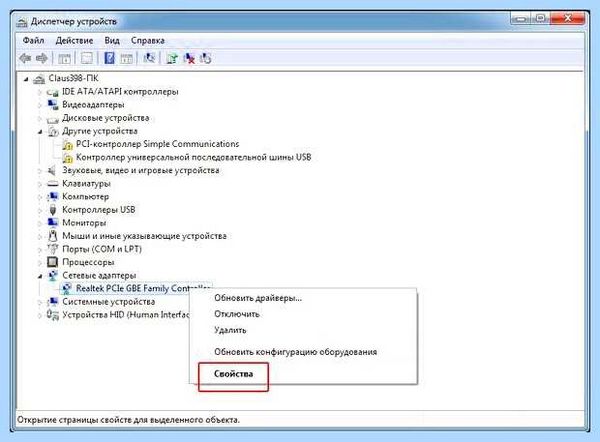Click the Forward arrow in the toolbar
Viewport: 600px width, 442px height.
click(x=41, y=58)
